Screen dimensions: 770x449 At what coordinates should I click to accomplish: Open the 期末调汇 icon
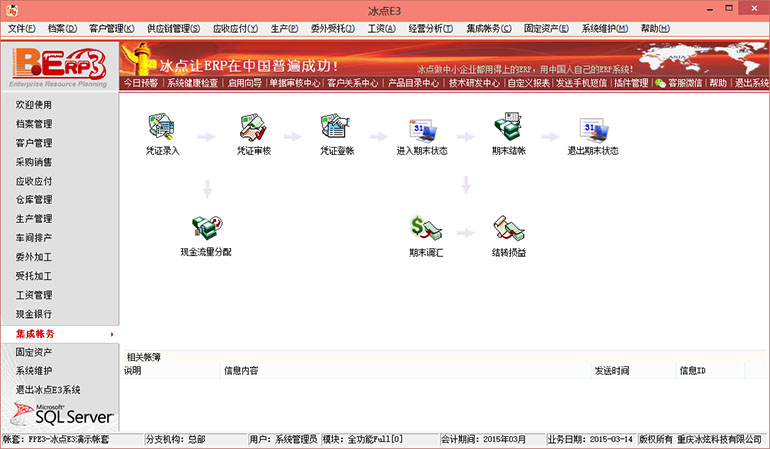426,228
